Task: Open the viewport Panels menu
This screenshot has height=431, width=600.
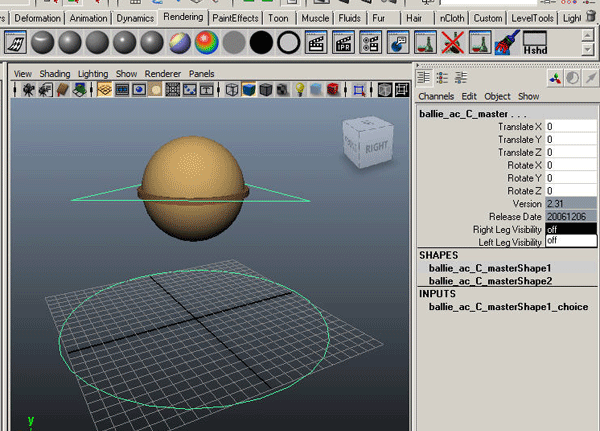Action: coord(201,73)
